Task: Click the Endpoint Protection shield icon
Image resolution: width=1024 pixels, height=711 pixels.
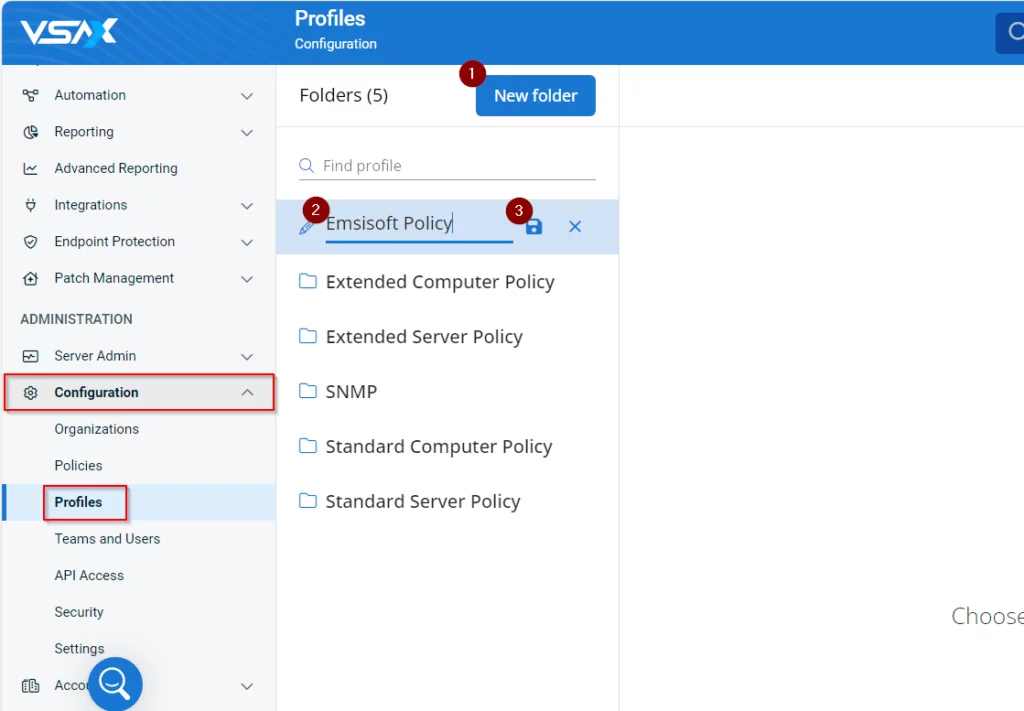Action: 31,242
